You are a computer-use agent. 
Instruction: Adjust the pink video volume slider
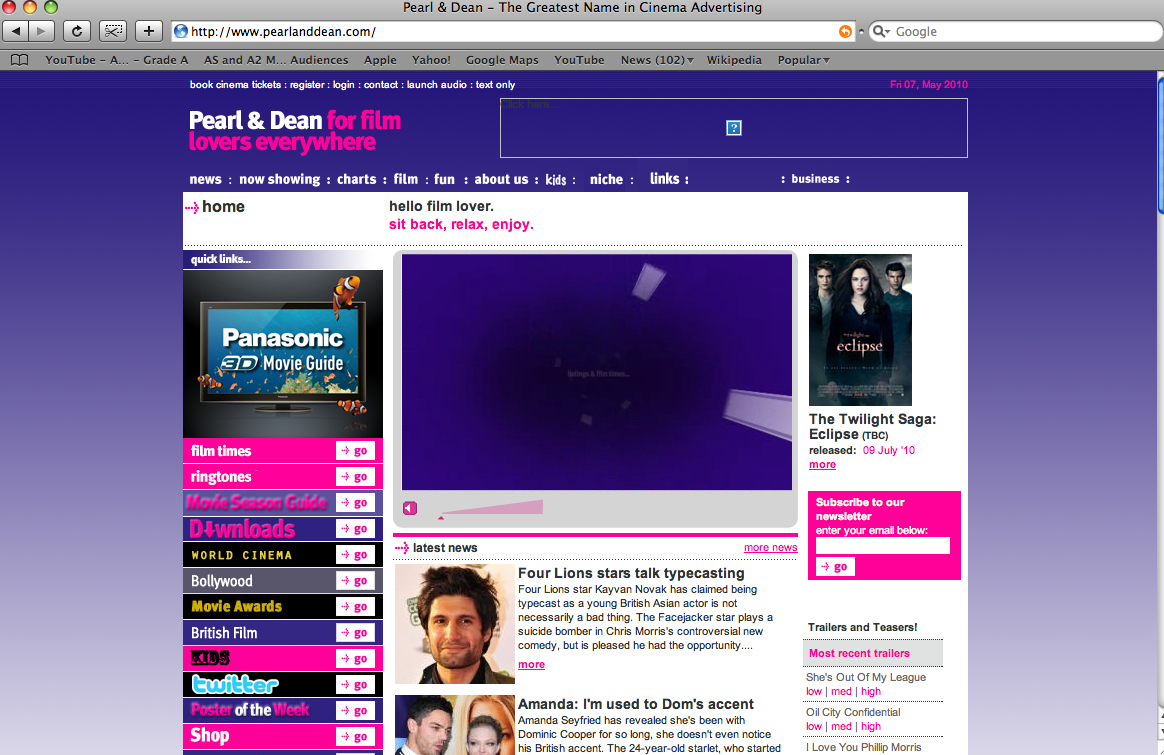tap(491, 509)
